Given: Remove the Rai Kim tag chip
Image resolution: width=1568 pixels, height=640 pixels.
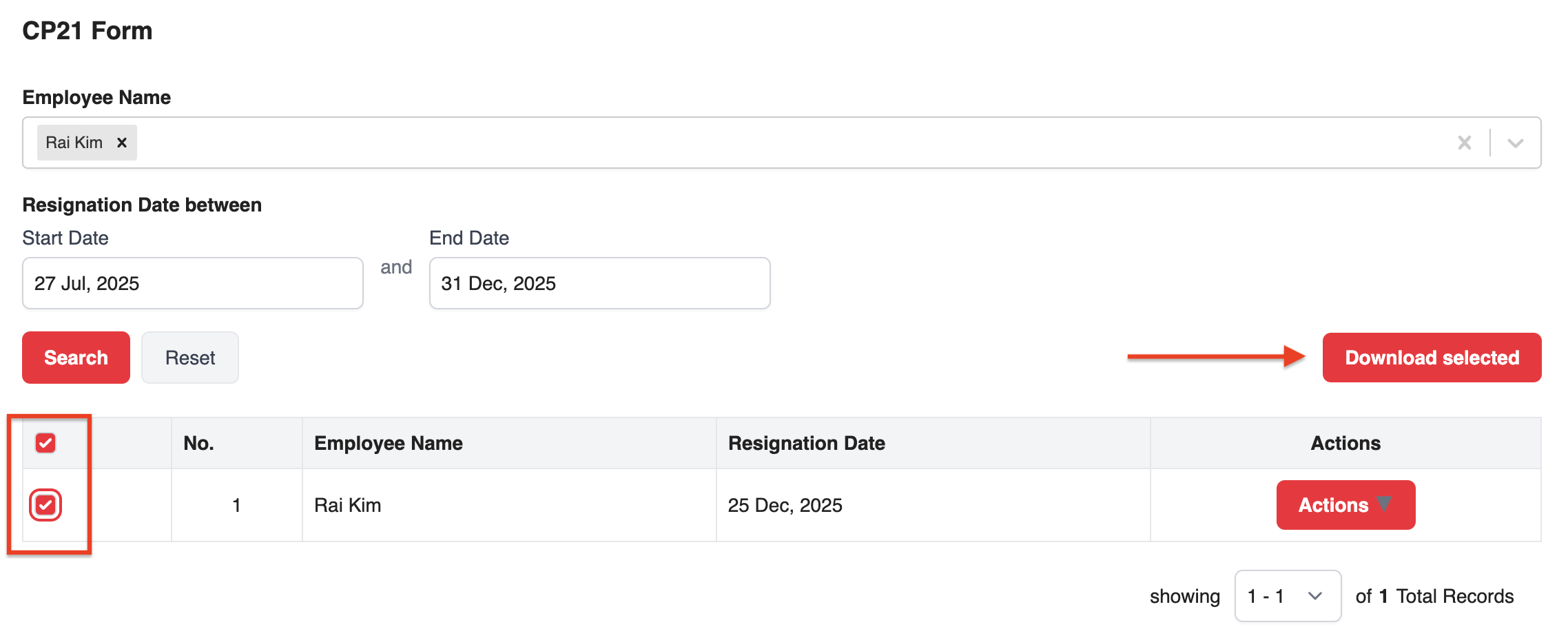Looking at the screenshot, I should pyautogui.click(x=122, y=143).
